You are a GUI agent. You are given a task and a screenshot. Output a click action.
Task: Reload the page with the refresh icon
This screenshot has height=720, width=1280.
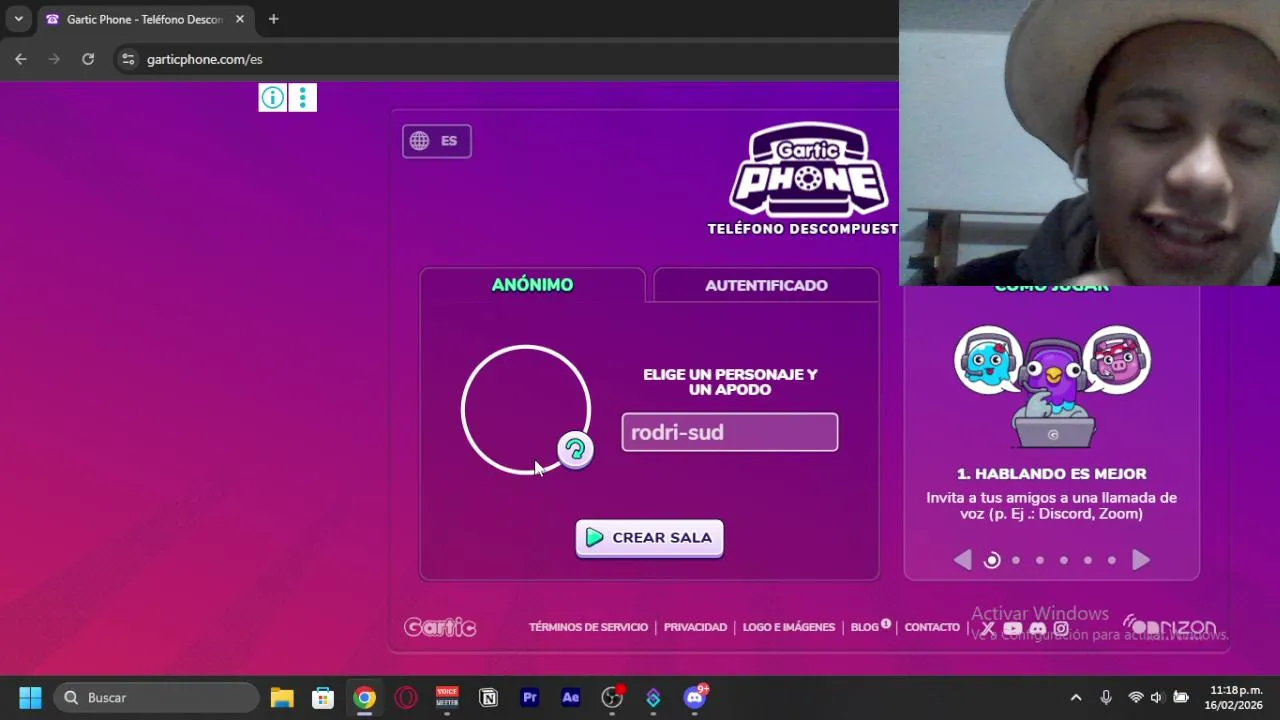(x=88, y=59)
